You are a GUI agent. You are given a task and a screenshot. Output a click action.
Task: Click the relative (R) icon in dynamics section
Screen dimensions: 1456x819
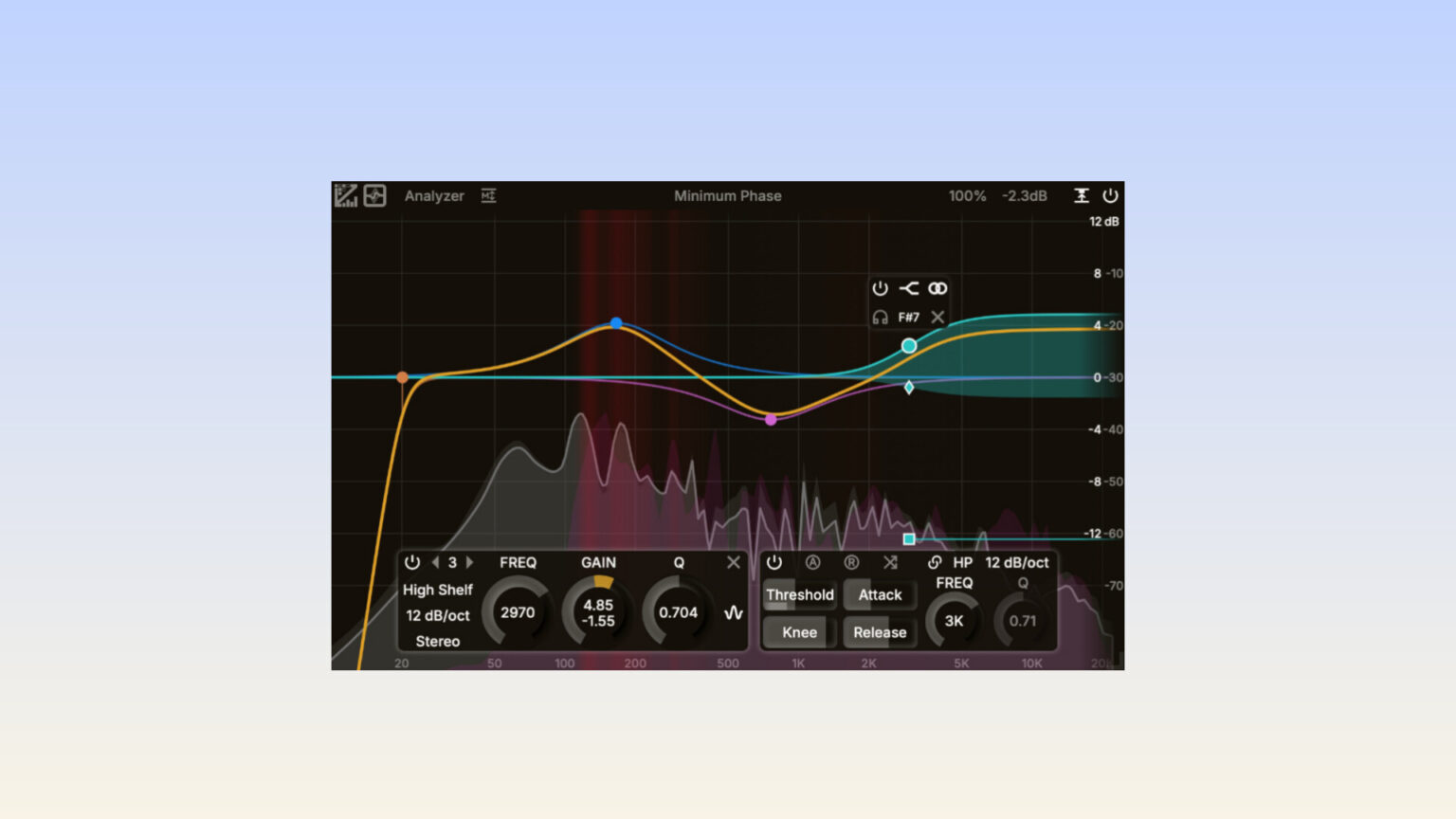(x=851, y=562)
